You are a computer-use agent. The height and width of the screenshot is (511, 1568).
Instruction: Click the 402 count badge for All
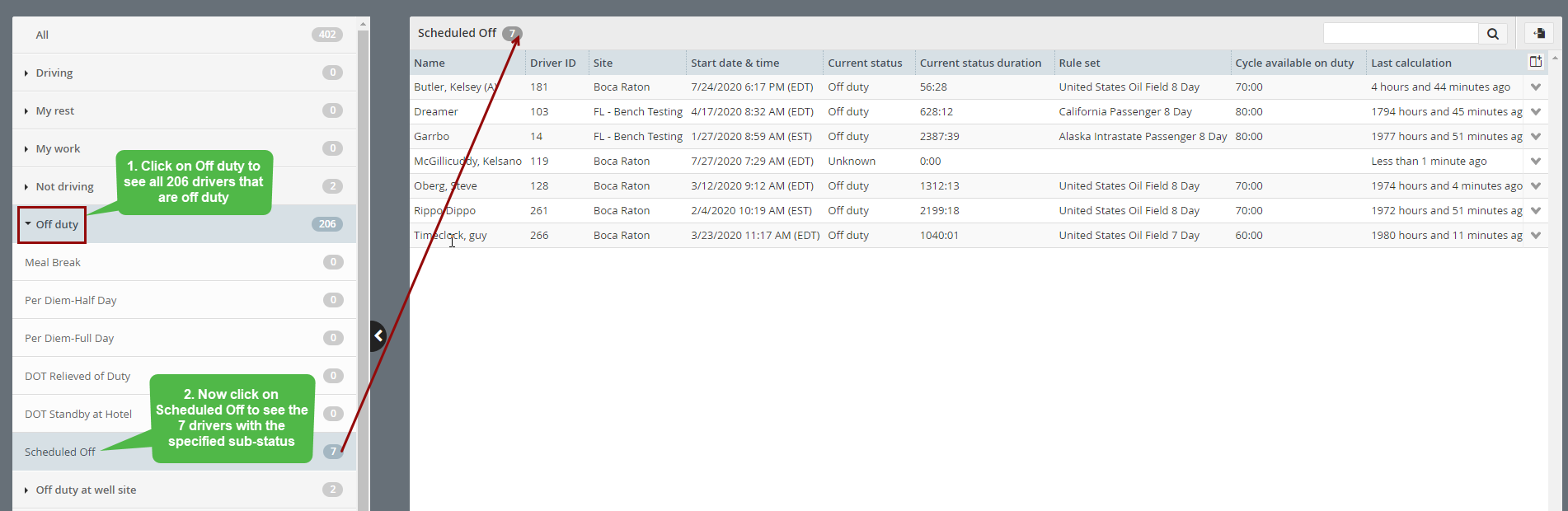click(327, 35)
